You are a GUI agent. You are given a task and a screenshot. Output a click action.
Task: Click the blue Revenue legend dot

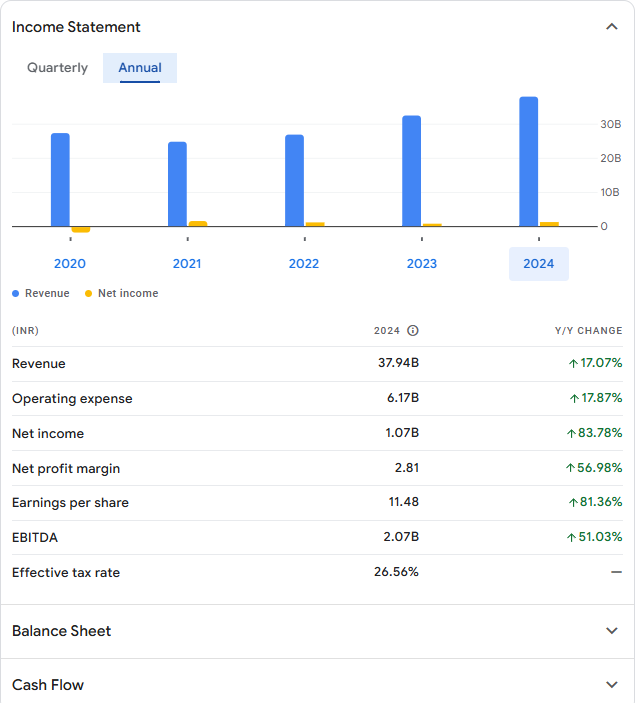[x=16, y=294]
